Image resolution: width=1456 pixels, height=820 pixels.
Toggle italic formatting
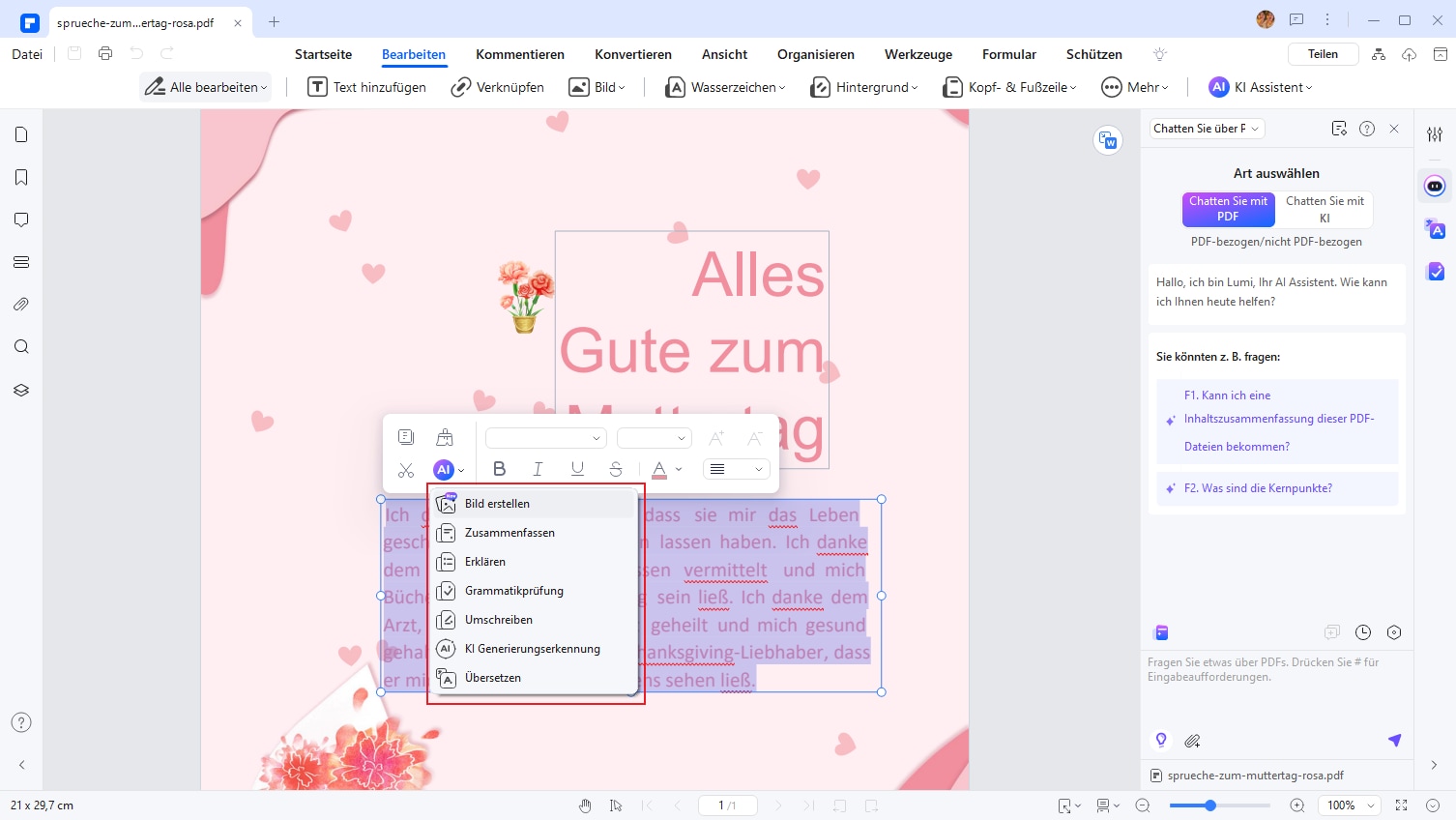[539, 469]
